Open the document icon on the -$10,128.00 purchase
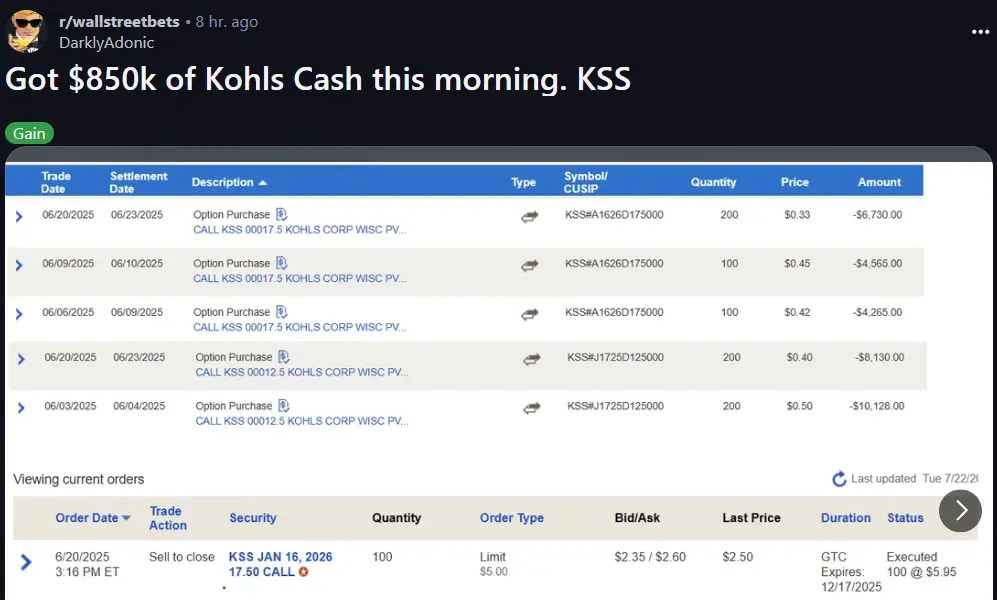This screenshot has height=600, width=997. [284, 406]
